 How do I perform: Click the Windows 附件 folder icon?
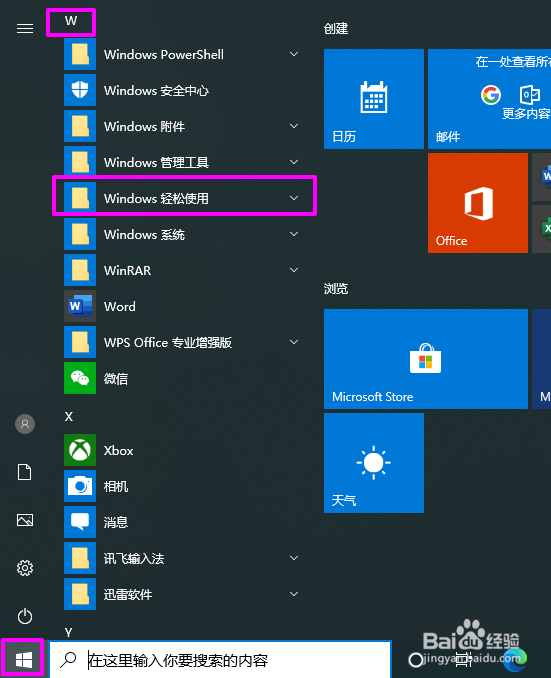pyautogui.click(x=80, y=126)
